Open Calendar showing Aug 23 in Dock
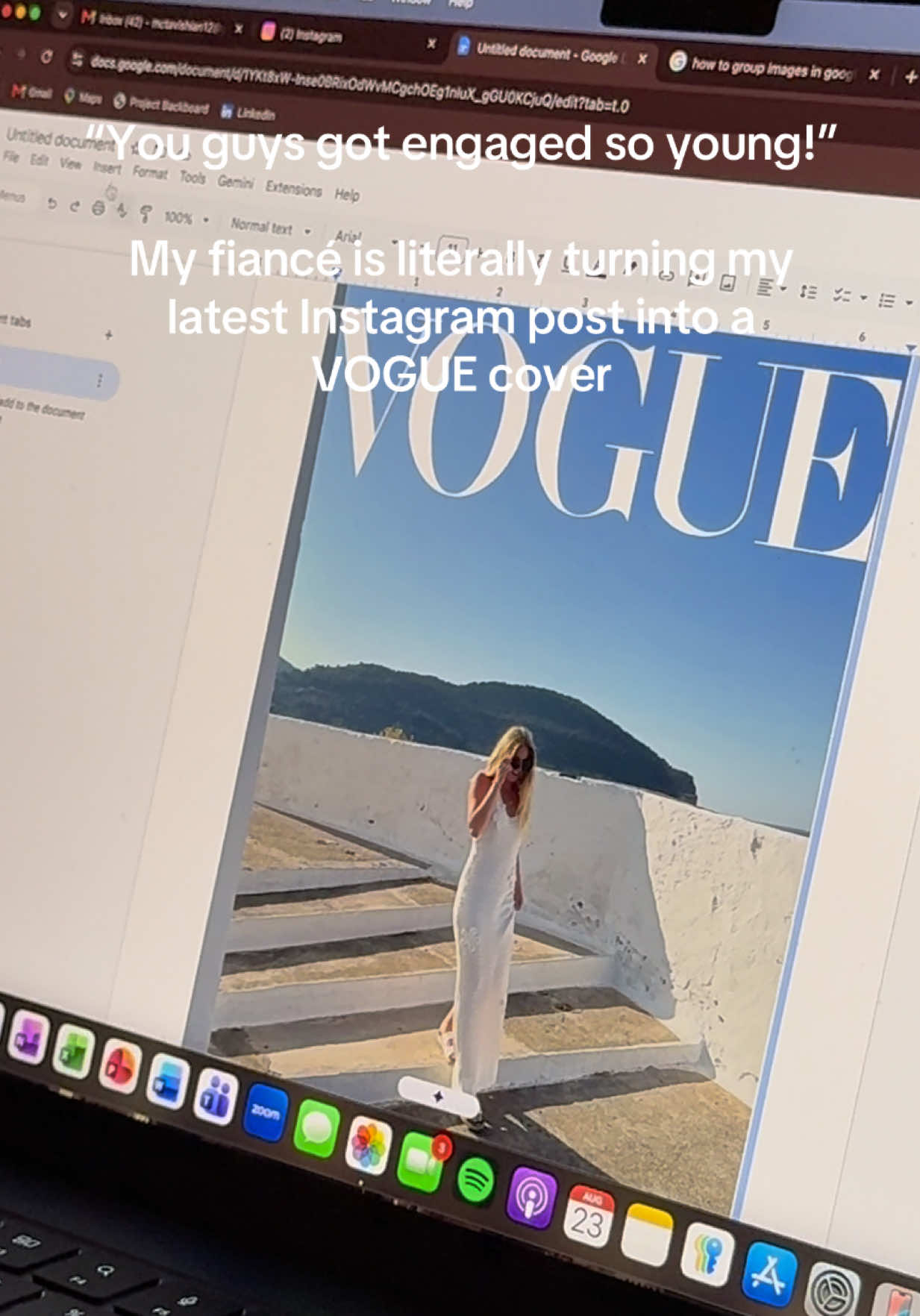Viewport: 920px width, 1316px height. [x=588, y=1217]
